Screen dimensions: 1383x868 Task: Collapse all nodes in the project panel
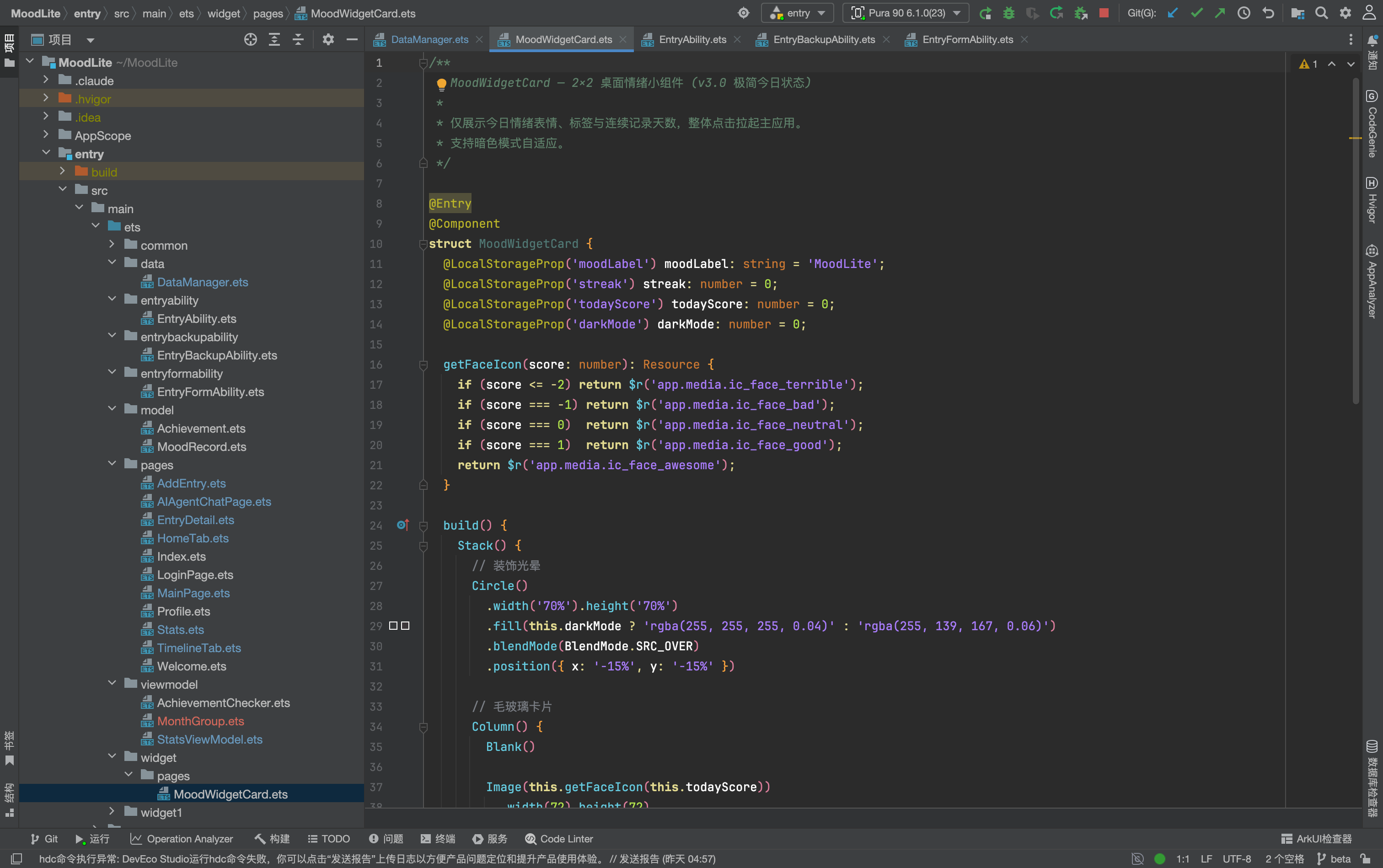point(298,40)
